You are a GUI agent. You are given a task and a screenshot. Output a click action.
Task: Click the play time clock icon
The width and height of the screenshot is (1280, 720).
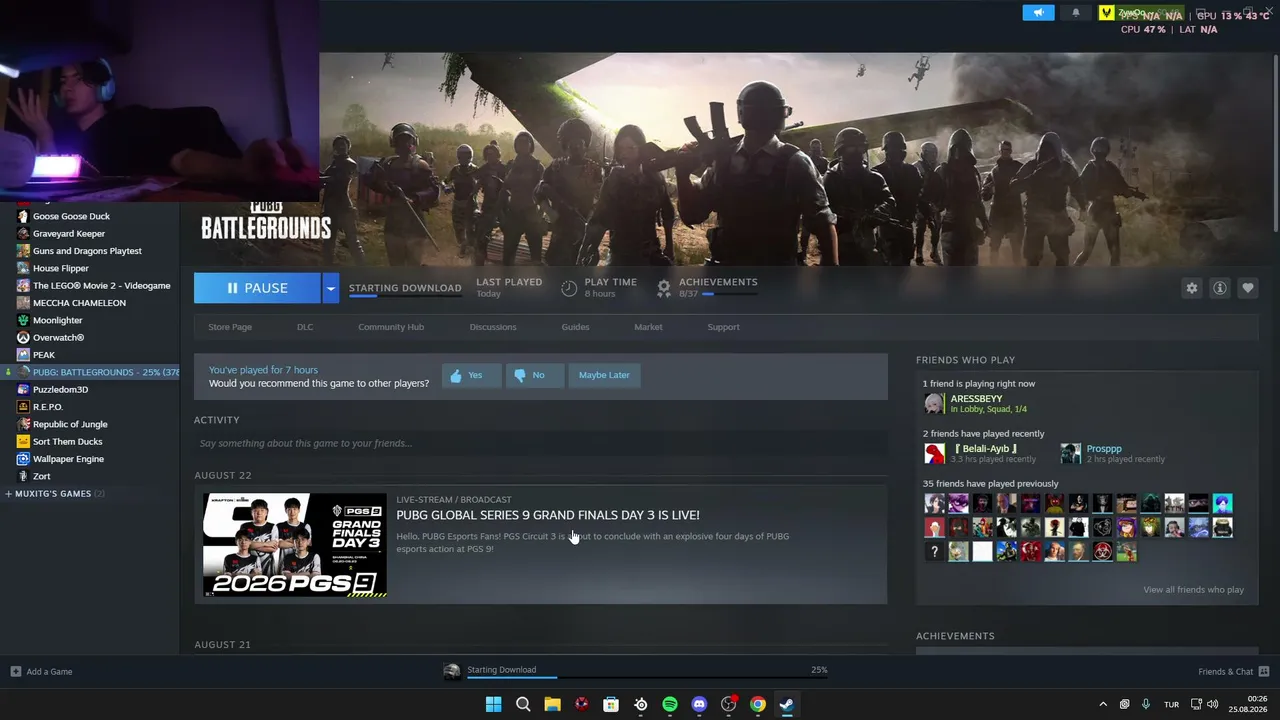tap(569, 288)
